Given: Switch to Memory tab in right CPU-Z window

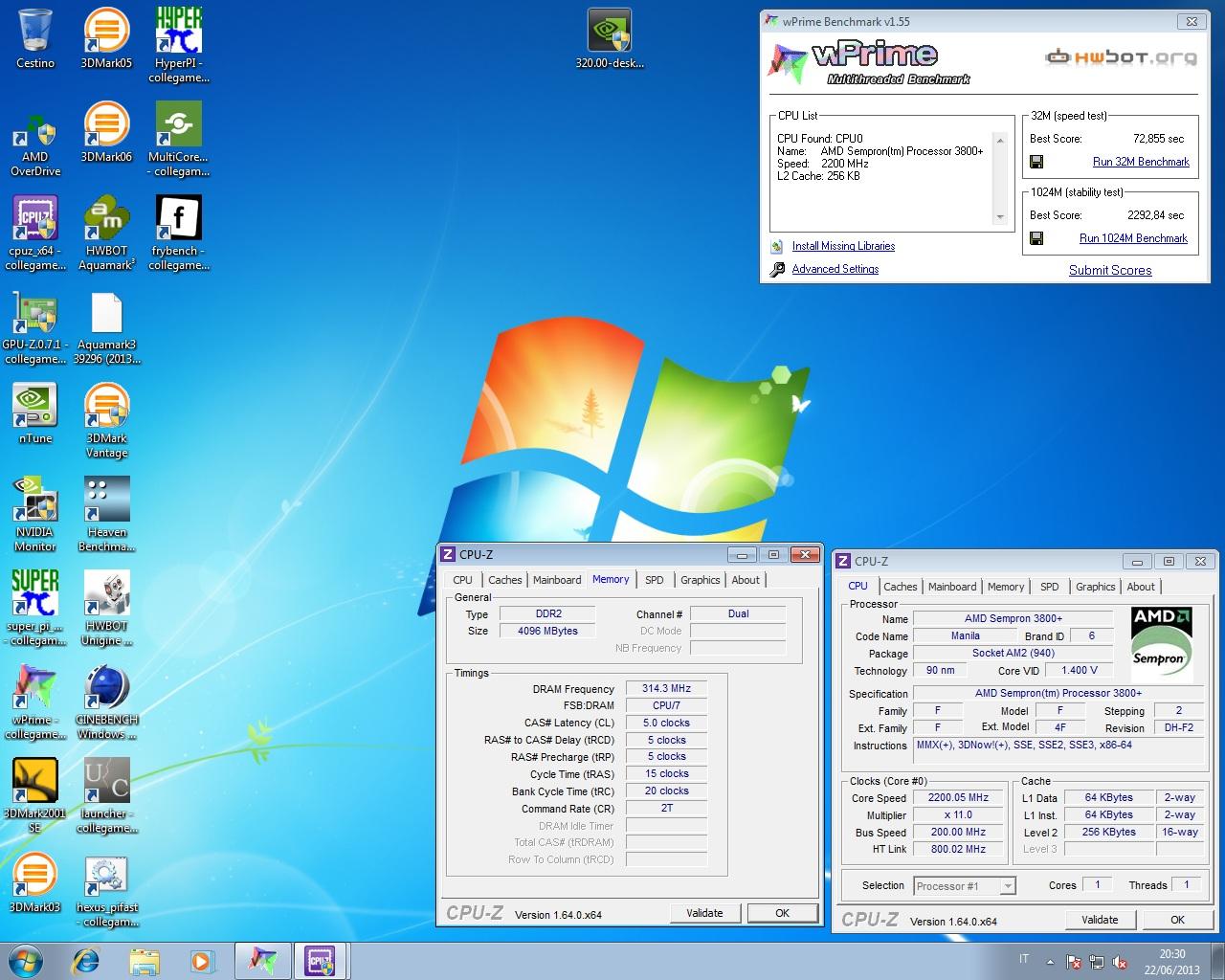Looking at the screenshot, I should point(1006,587).
